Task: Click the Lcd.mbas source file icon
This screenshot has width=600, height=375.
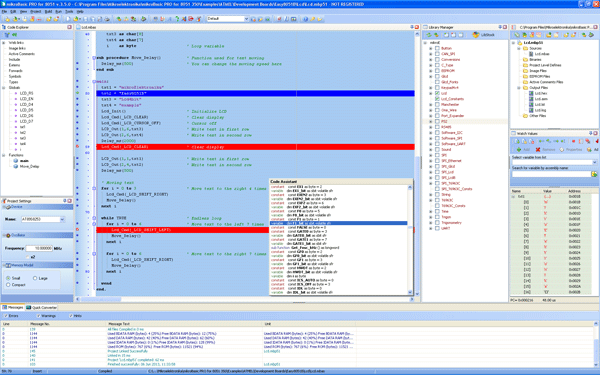Action: (x=531, y=54)
